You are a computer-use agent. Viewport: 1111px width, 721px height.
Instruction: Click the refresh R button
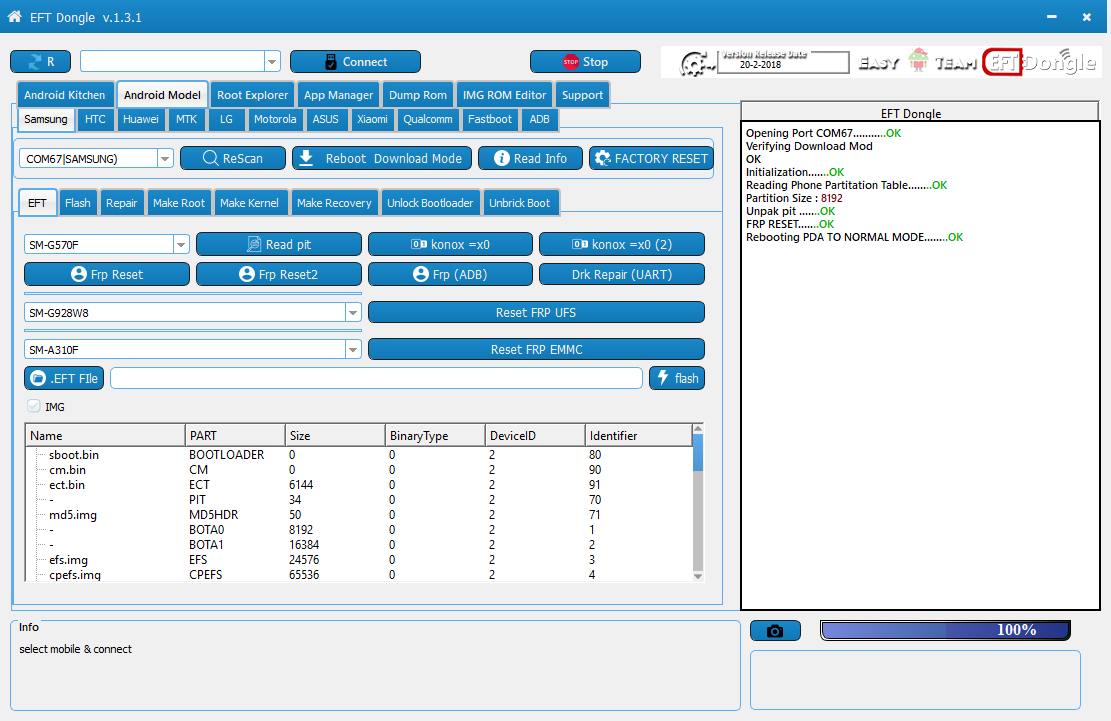(x=40, y=62)
